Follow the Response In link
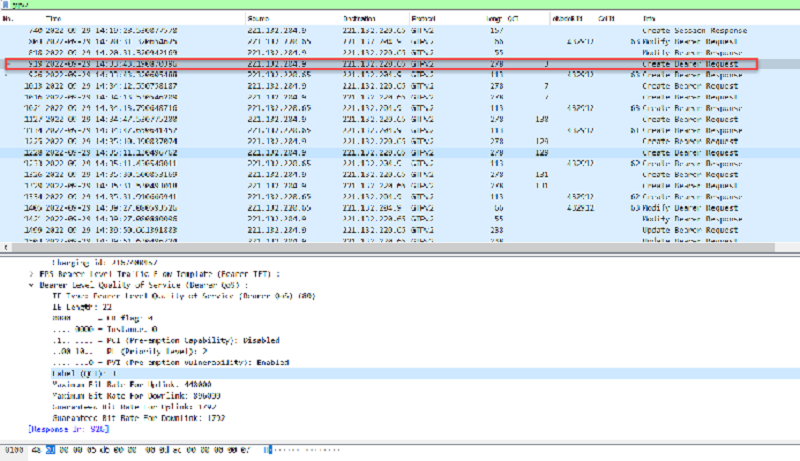800x461 pixels. coord(69,429)
